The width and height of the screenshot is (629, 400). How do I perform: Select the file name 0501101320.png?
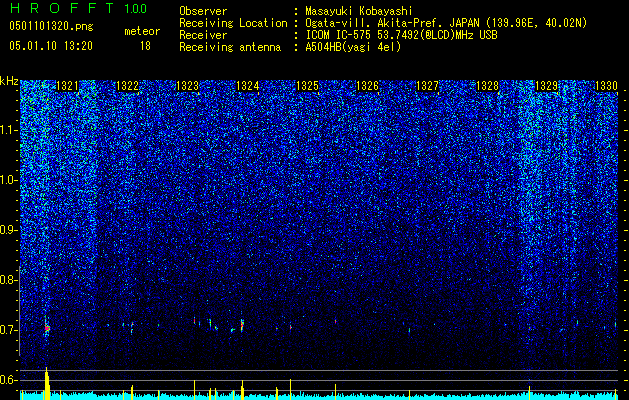[51, 27]
